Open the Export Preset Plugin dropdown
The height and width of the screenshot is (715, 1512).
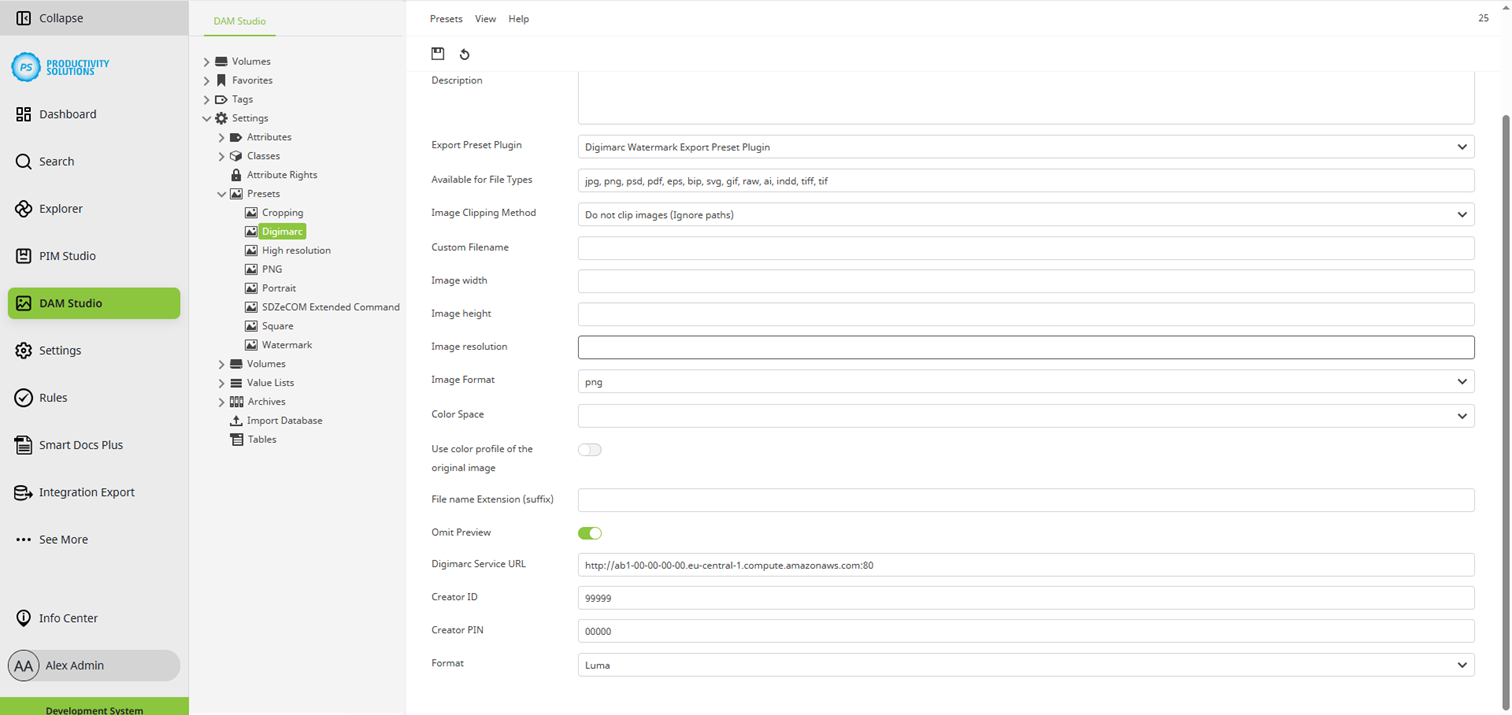point(1025,147)
